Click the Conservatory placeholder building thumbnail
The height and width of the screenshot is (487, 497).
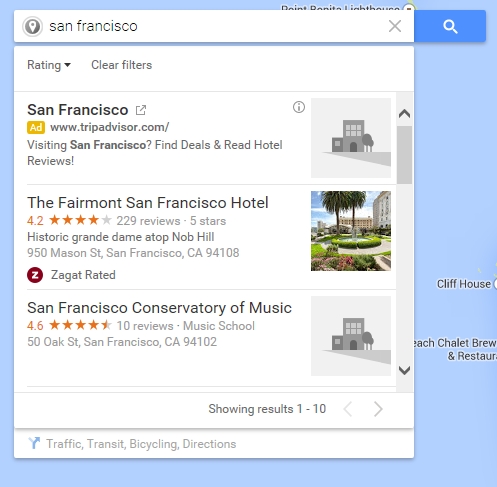[351, 336]
